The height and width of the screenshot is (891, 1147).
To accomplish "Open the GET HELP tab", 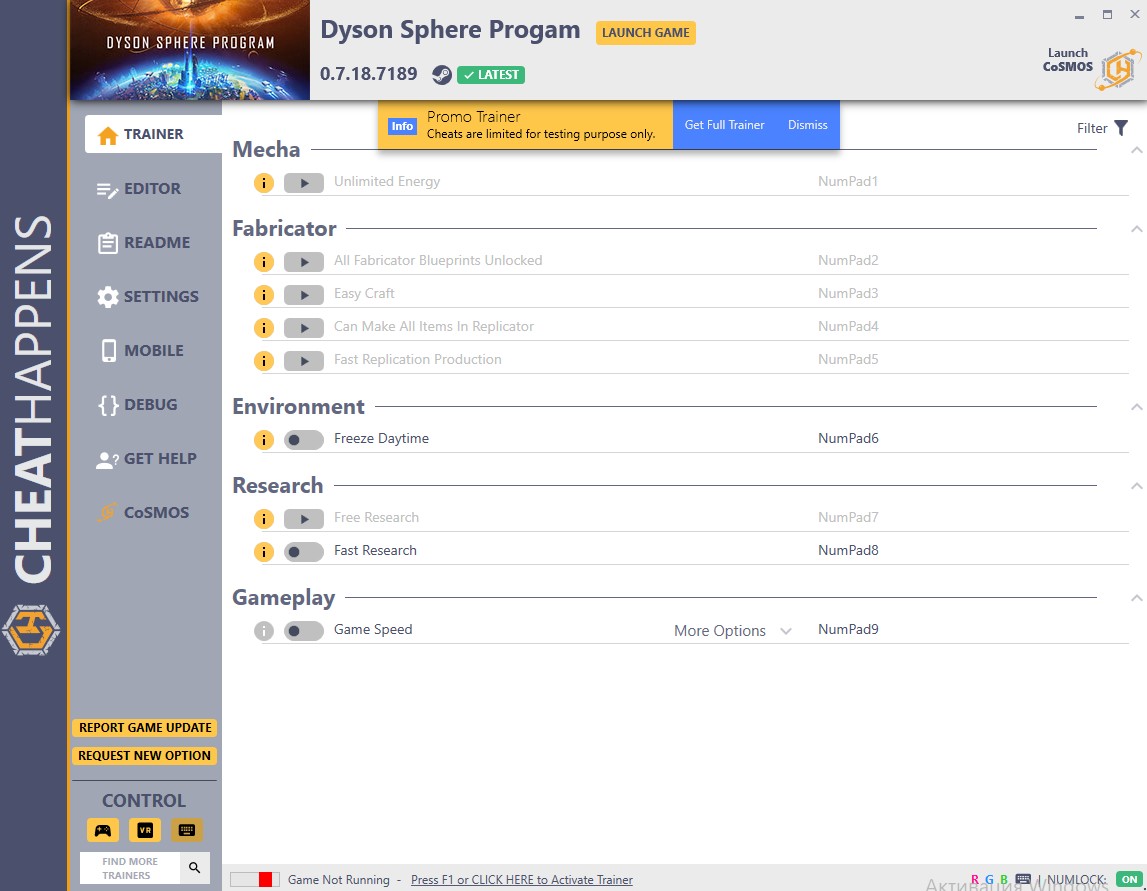I will coord(146,459).
